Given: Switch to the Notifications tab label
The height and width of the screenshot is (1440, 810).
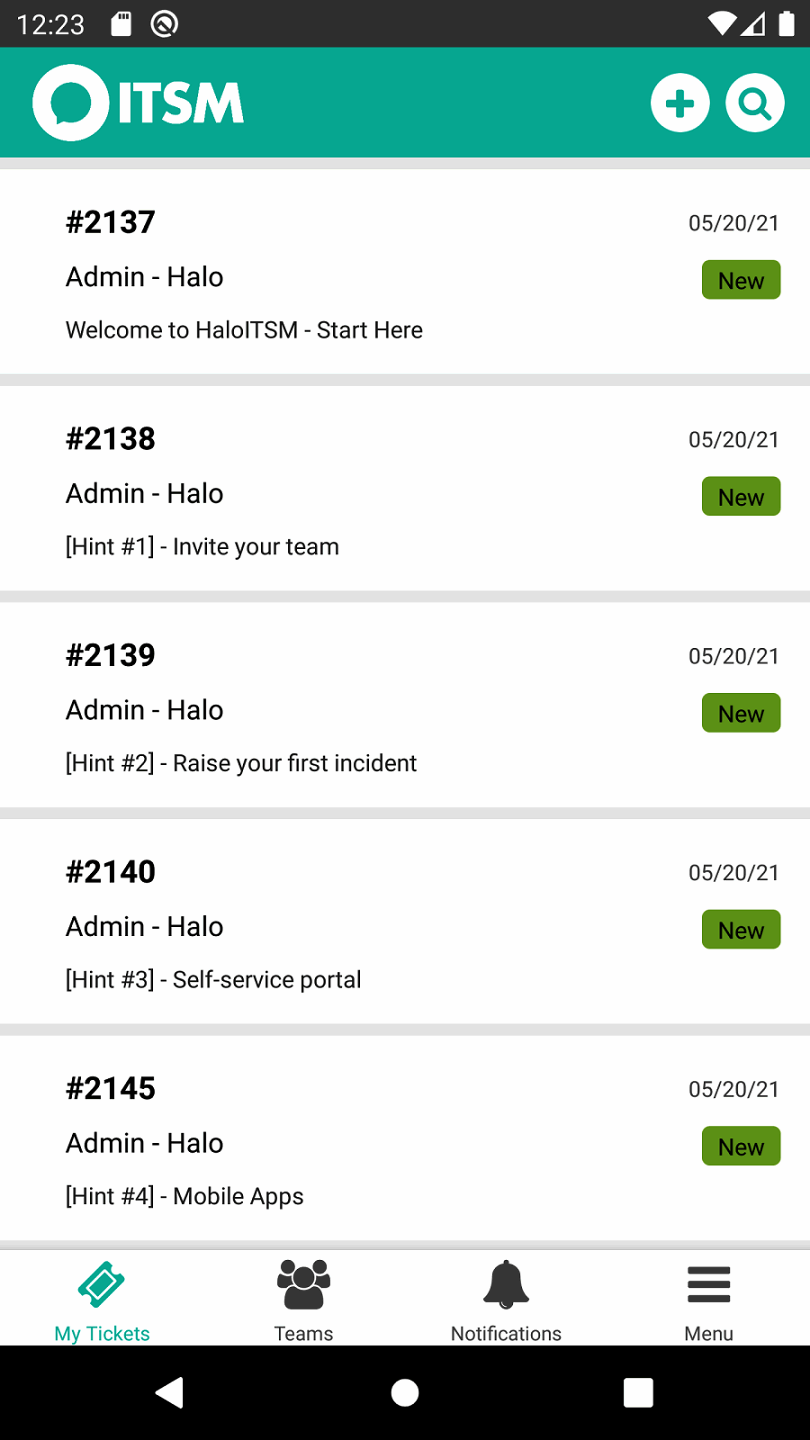Looking at the screenshot, I should [506, 1333].
